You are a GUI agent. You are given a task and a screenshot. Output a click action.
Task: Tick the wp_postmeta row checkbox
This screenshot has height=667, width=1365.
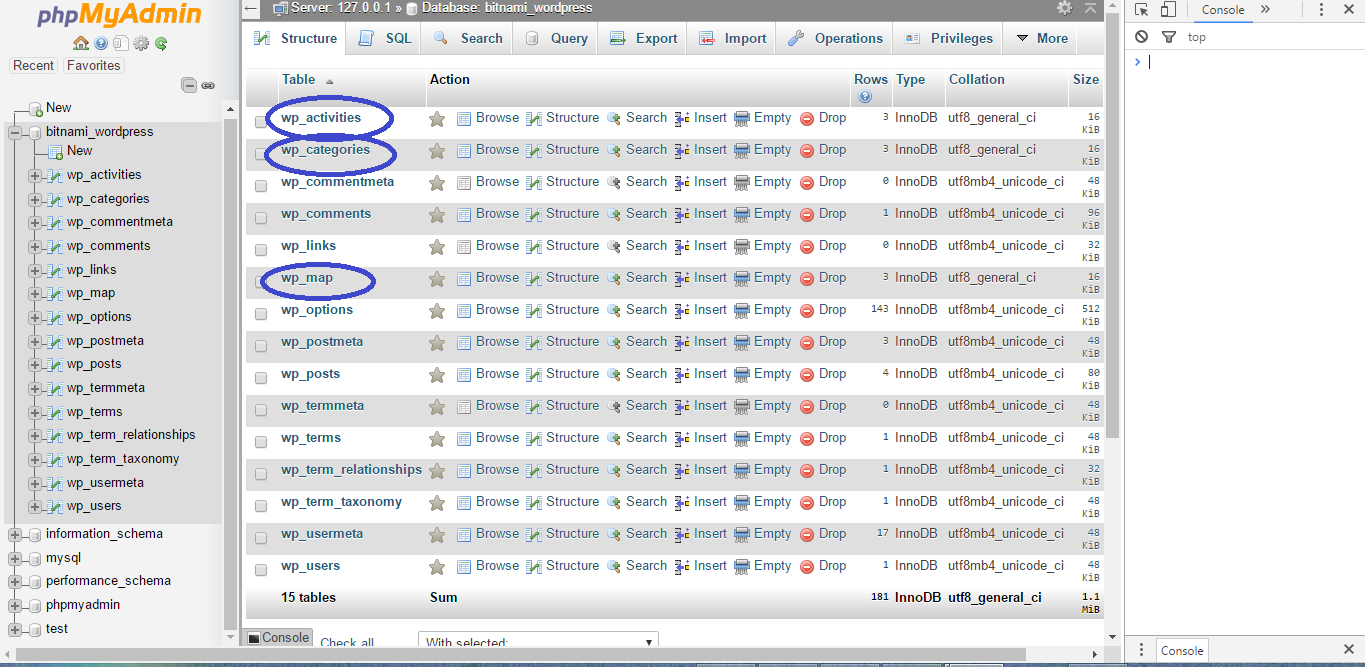pyautogui.click(x=261, y=346)
